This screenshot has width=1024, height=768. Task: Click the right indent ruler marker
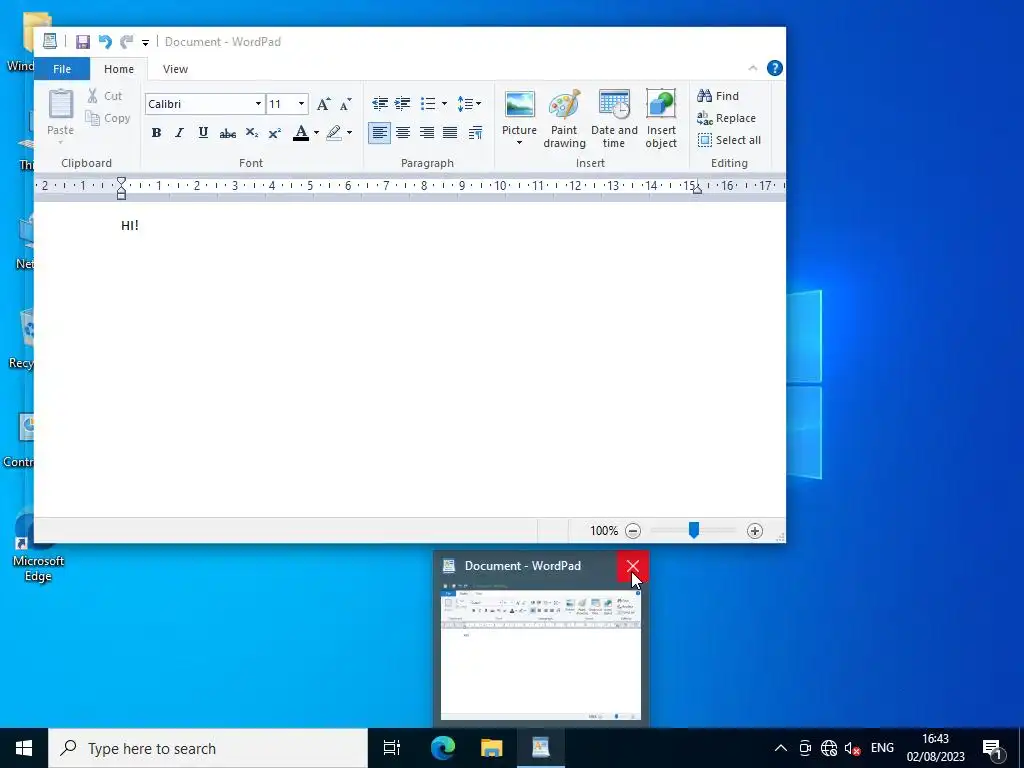click(697, 189)
